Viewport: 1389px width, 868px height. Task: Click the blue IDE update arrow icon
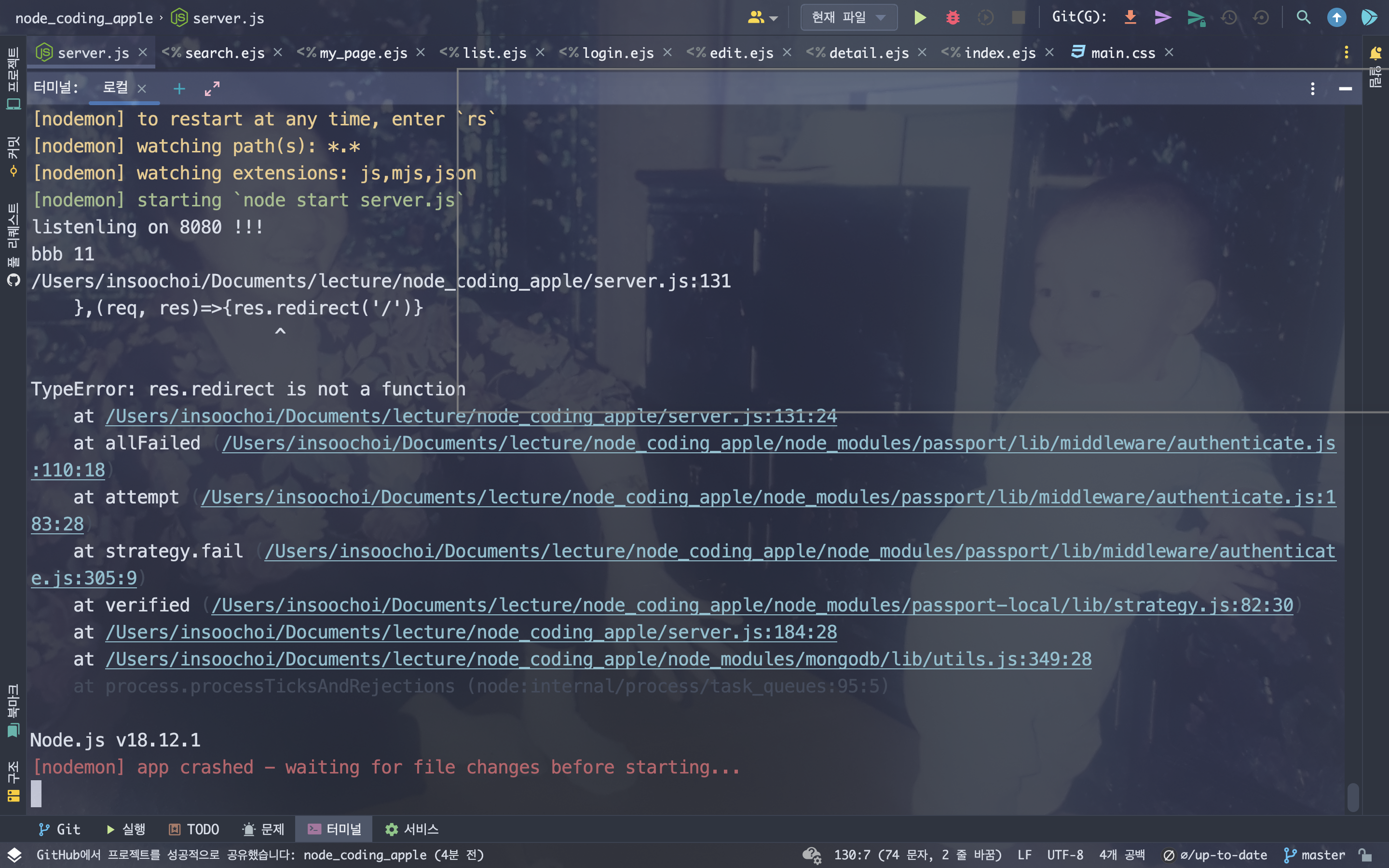click(x=1337, y=18)
